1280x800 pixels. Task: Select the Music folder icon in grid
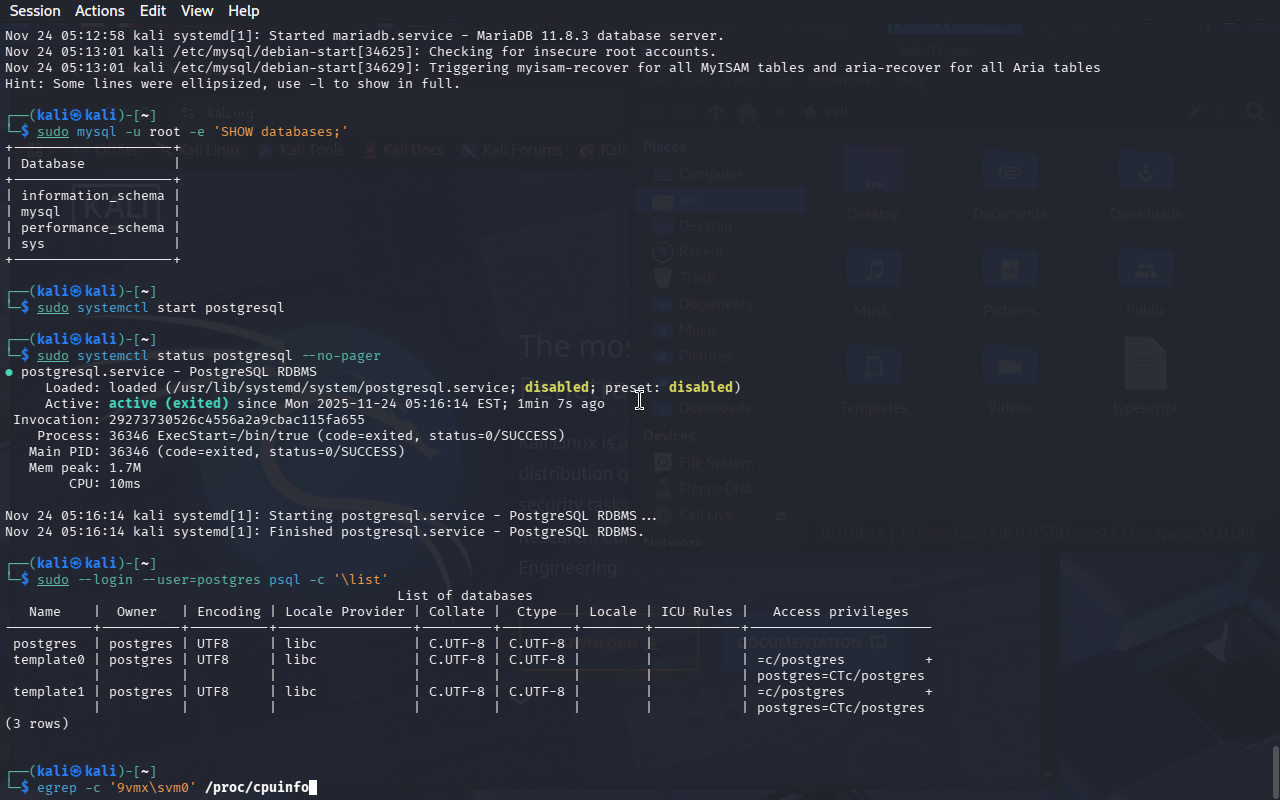(x=874, y=271)
